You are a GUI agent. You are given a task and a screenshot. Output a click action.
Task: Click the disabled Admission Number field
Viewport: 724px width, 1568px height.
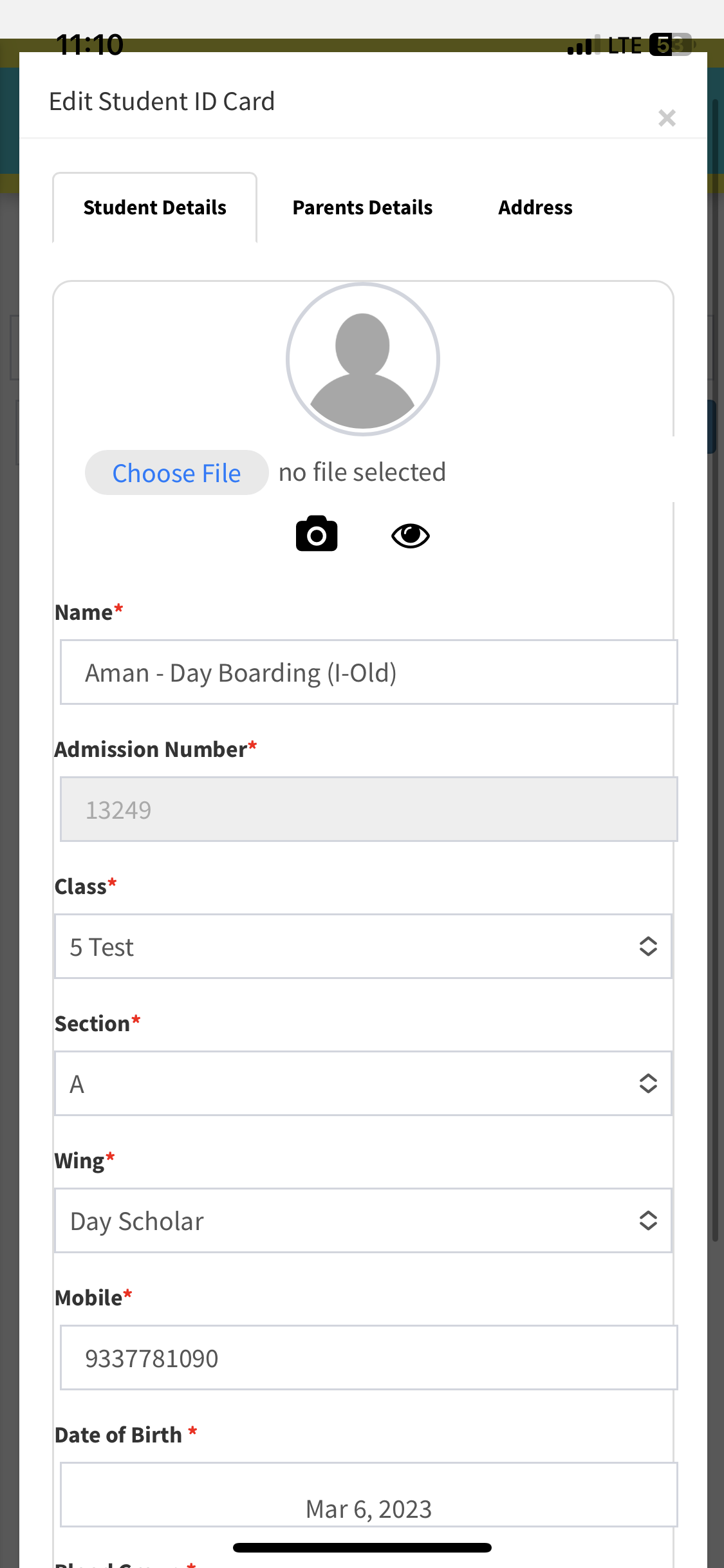368,809
